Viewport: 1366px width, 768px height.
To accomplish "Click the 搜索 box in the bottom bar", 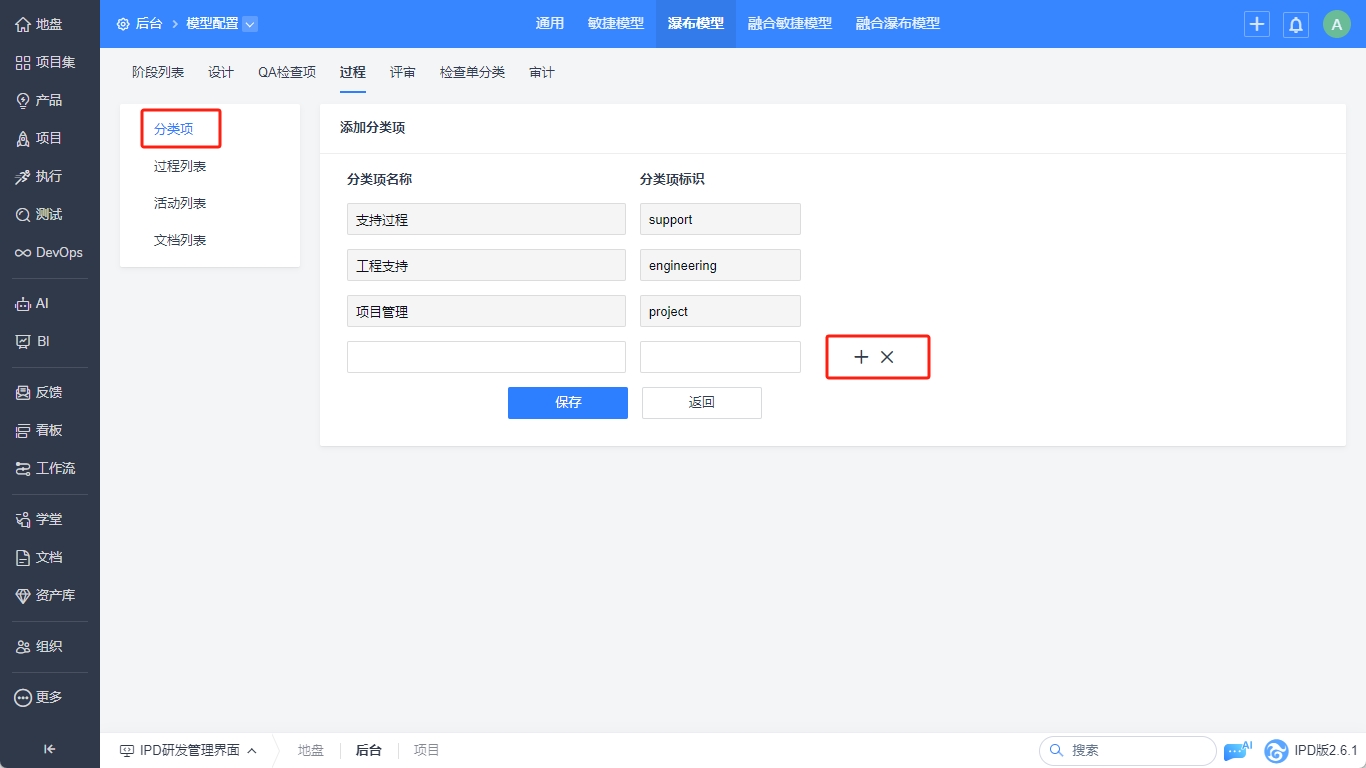I will point(1128,750).
